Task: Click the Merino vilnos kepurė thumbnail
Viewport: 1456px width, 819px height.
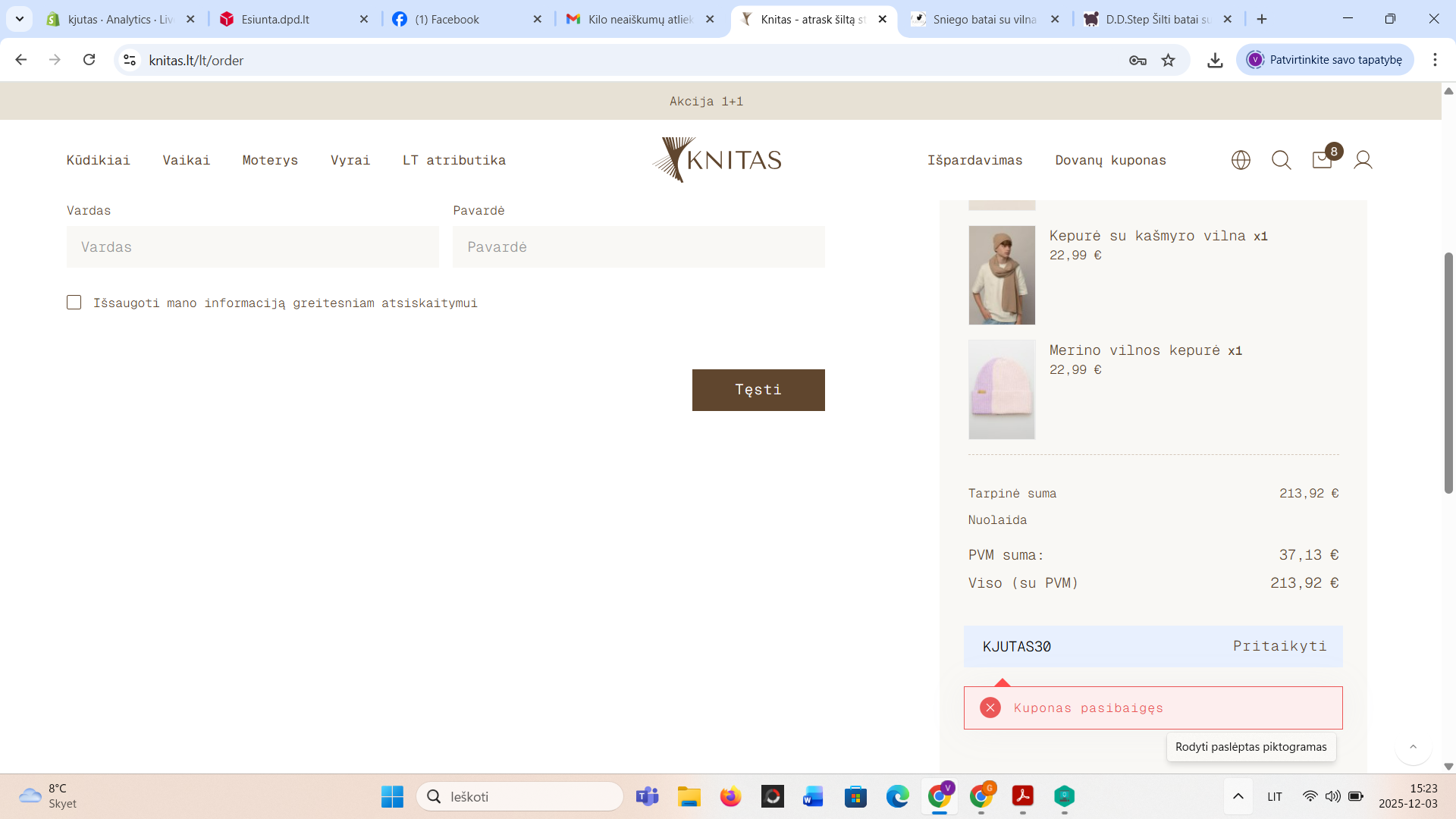Action: [x=1002, y=390]
